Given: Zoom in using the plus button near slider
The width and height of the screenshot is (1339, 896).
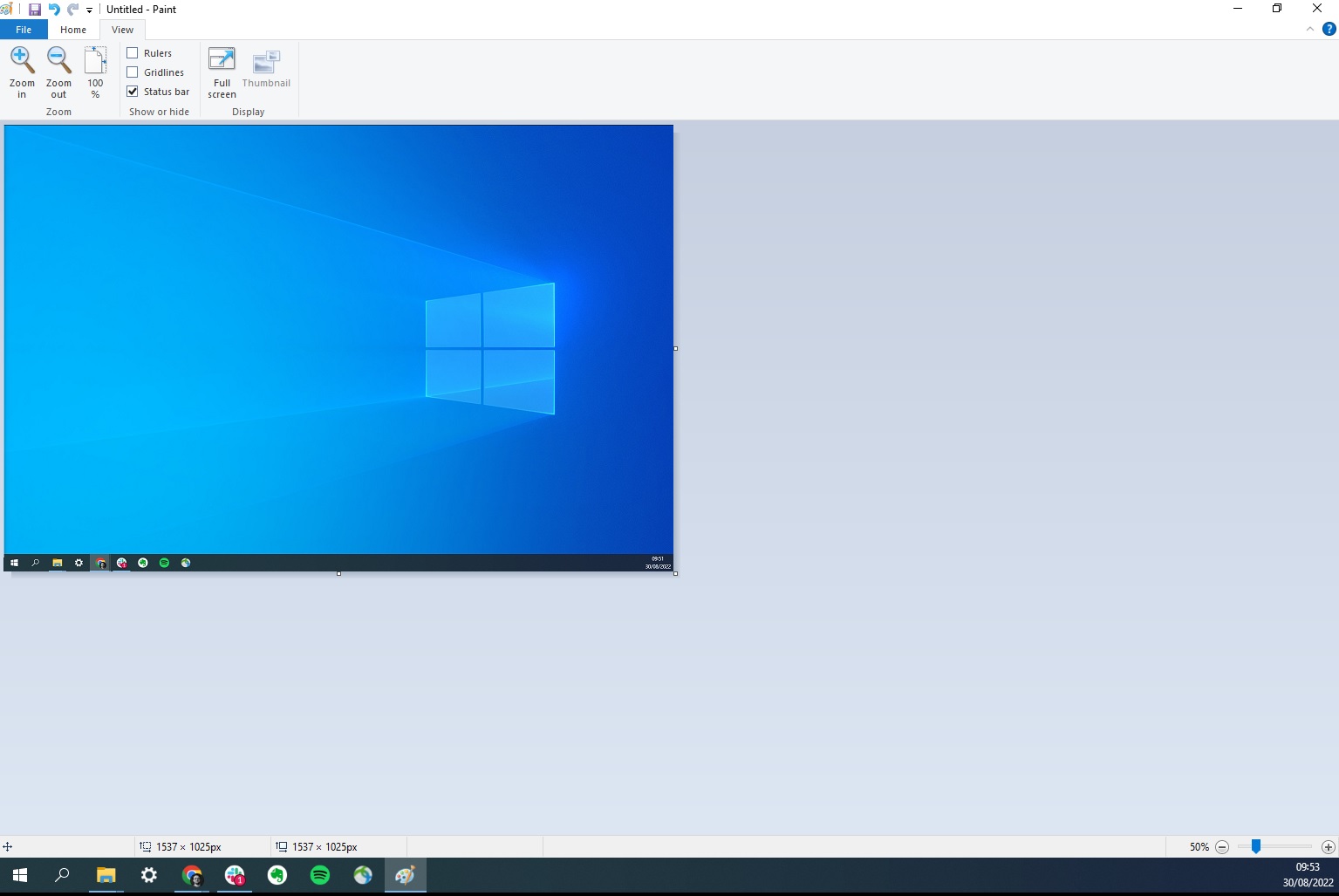Looking at the screenshot, I should pos(1328,846).
